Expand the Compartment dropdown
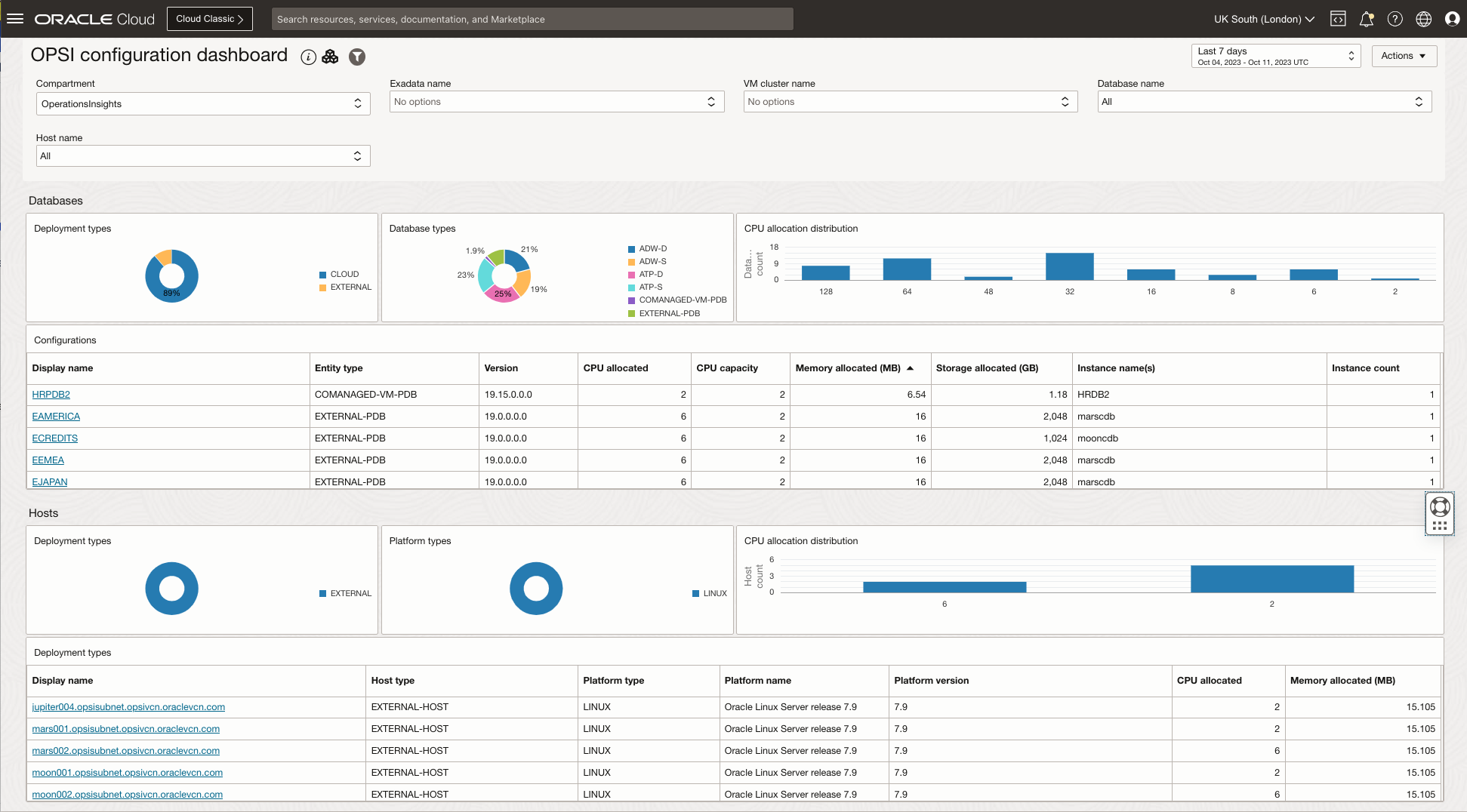Image resolution: width=1467 pixels, height=812 pixels. (202, 104)
